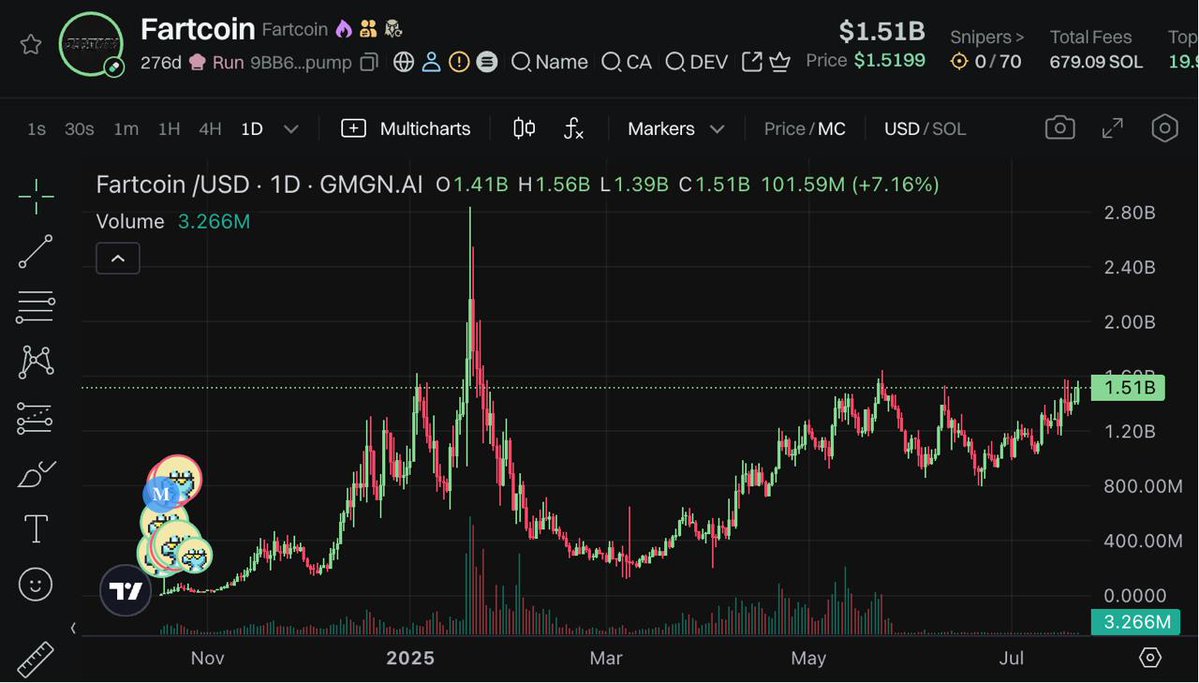Click the $1.5199 price value
This screenshot has width=1199, height=683.
(x=889, y=60)
